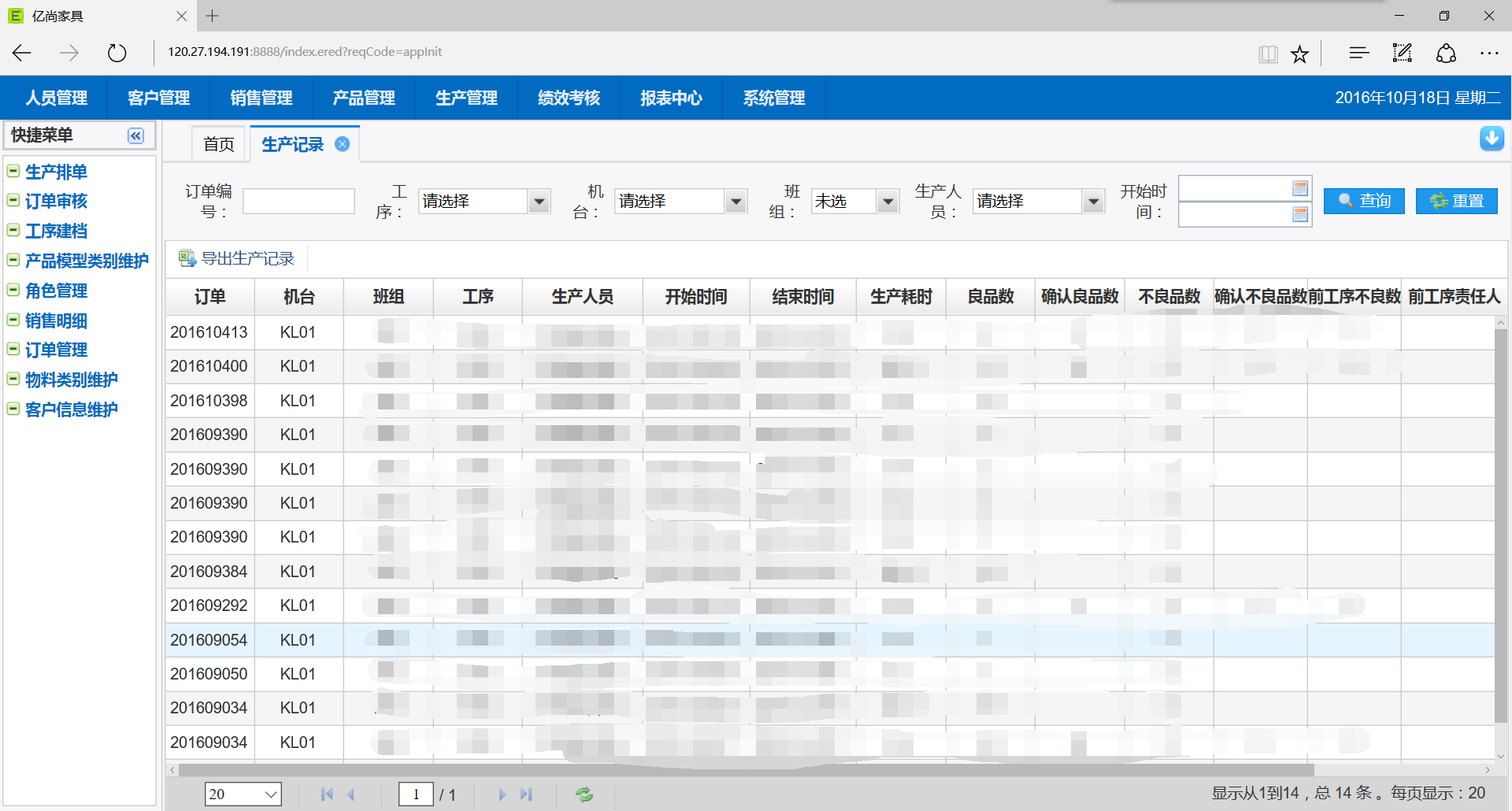Screen dimensions: 1512x811
Task: Jump to the last page
Action: (527, 794)
